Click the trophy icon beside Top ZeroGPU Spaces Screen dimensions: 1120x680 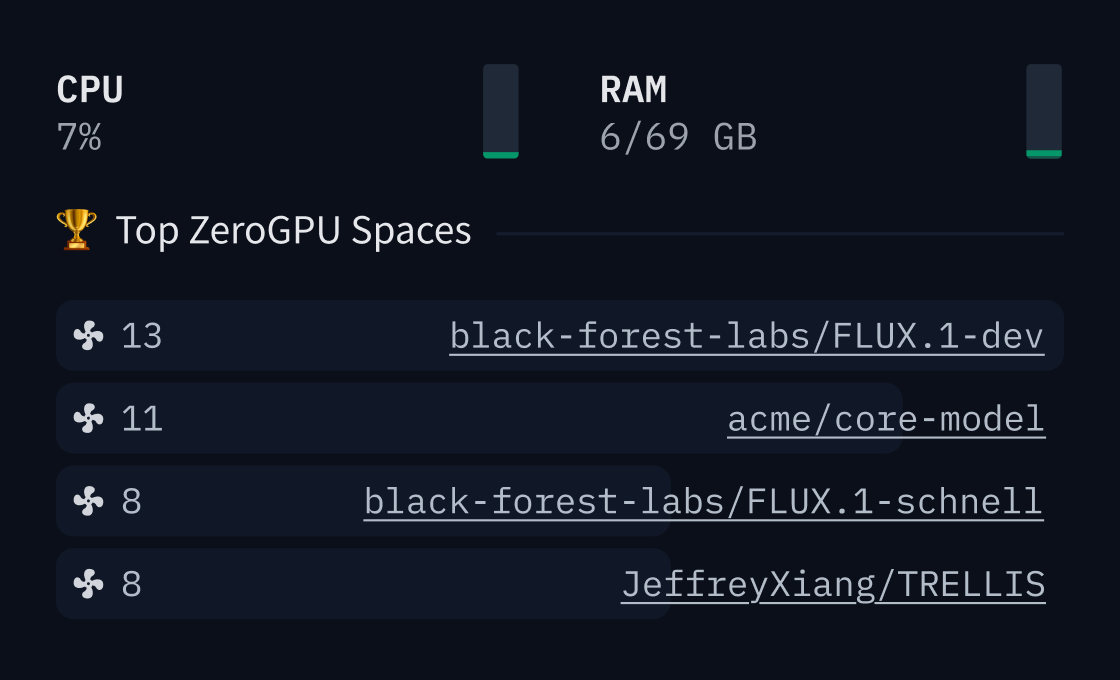pyautogui.click(x=75, y=230)
